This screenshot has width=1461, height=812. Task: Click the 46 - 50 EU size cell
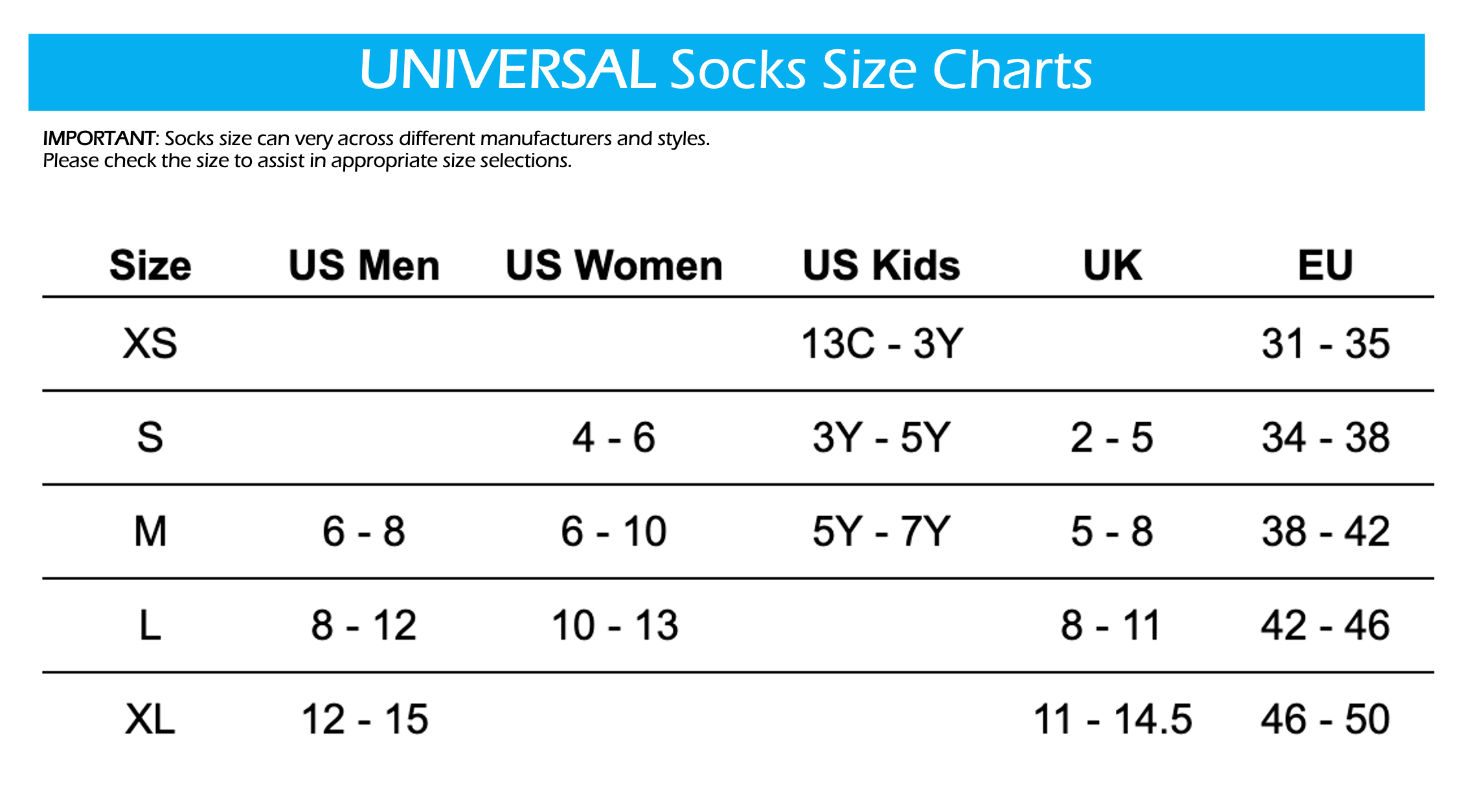[x=1325, y=719]
